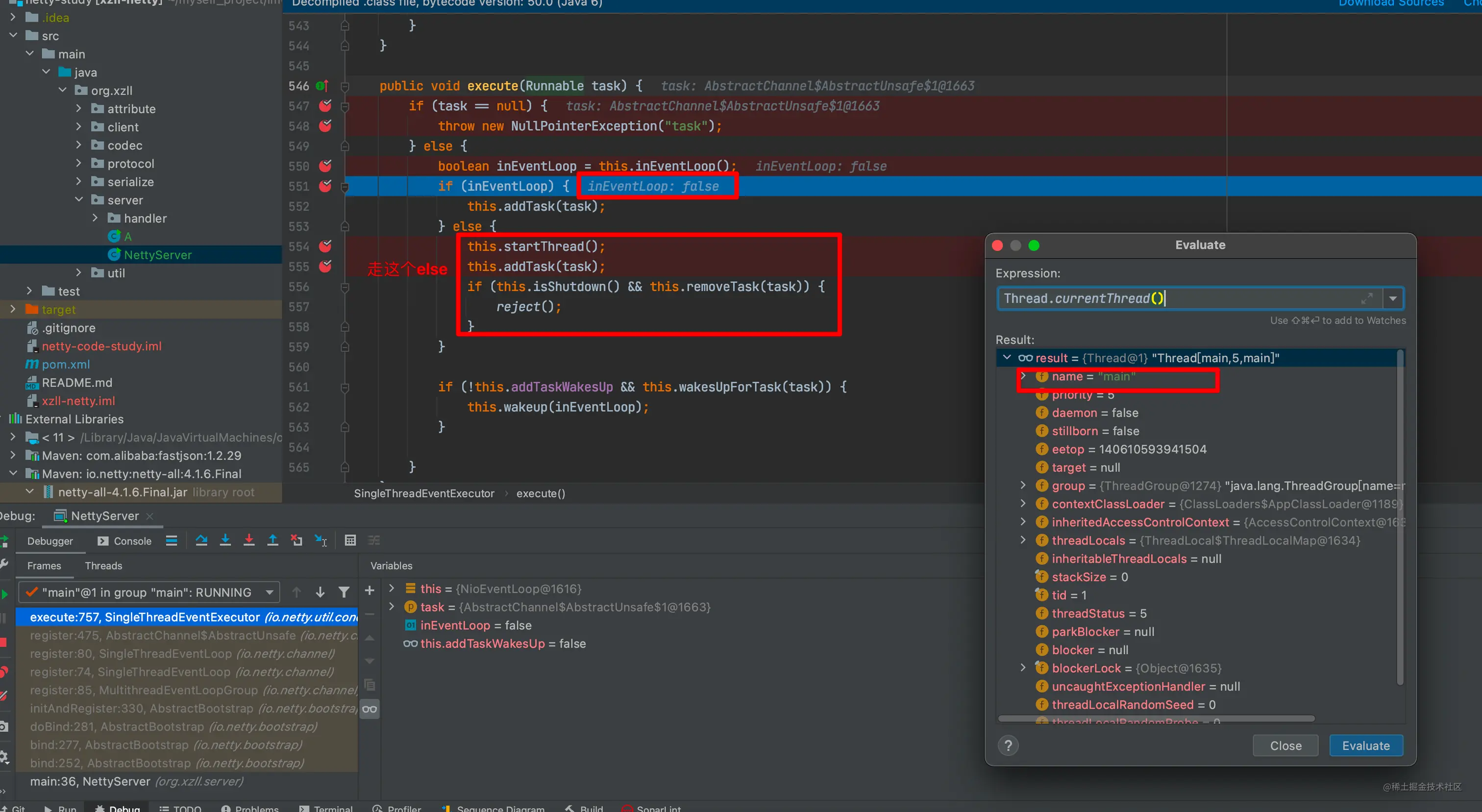Screen dimensions: 1482x812
Task: Click override marker at line 546
Action: [x=322, y=86]
